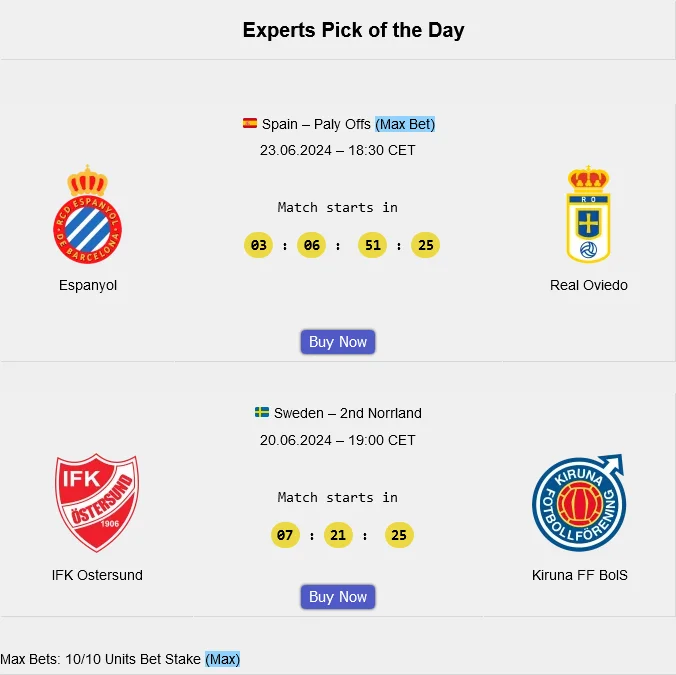This screenshot has height=675, width=676.
Task: Click the "21" countdown circle
Action: click(x=338, y=535)
